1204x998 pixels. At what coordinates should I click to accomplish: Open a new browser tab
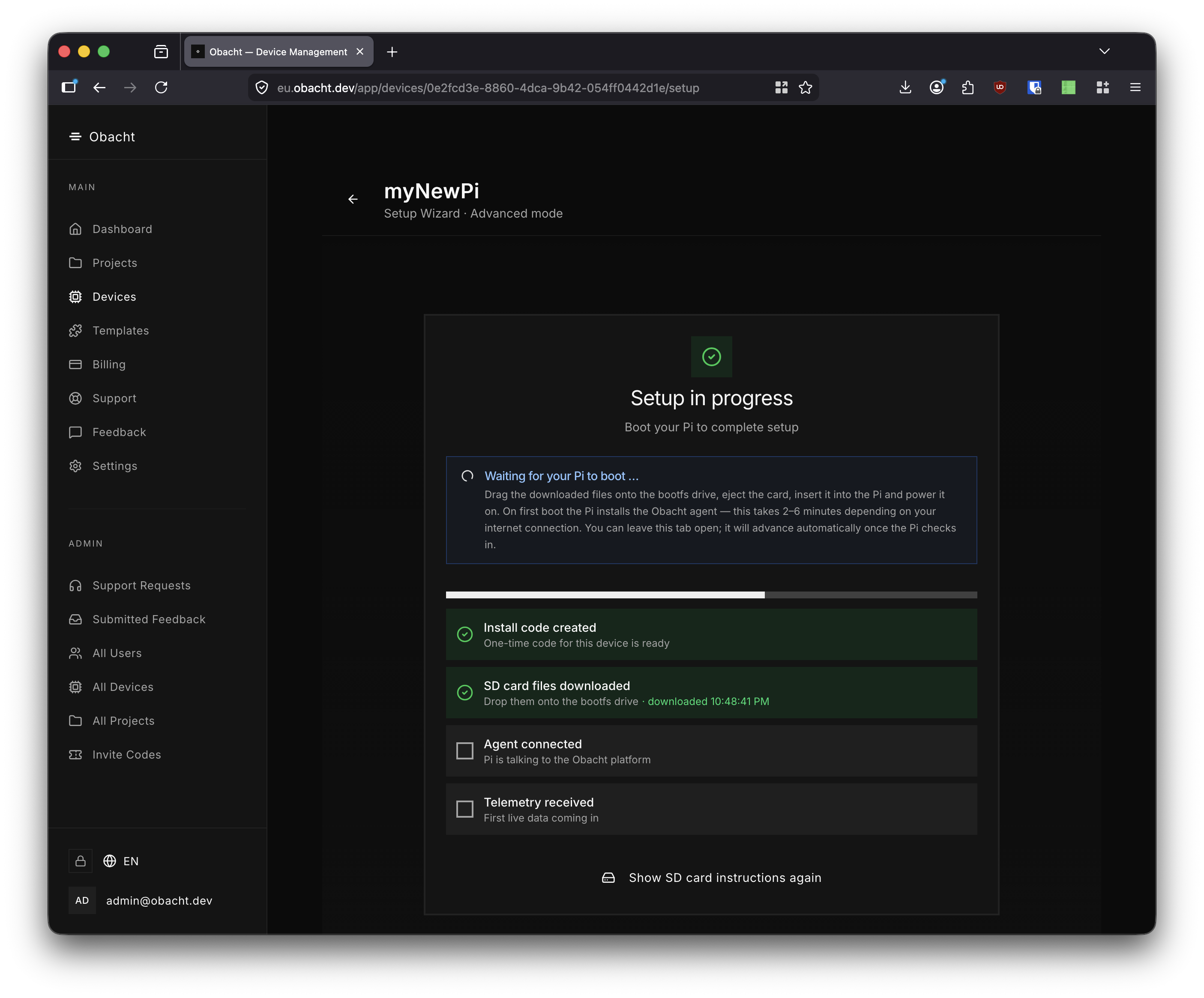(x=392, y=52)
